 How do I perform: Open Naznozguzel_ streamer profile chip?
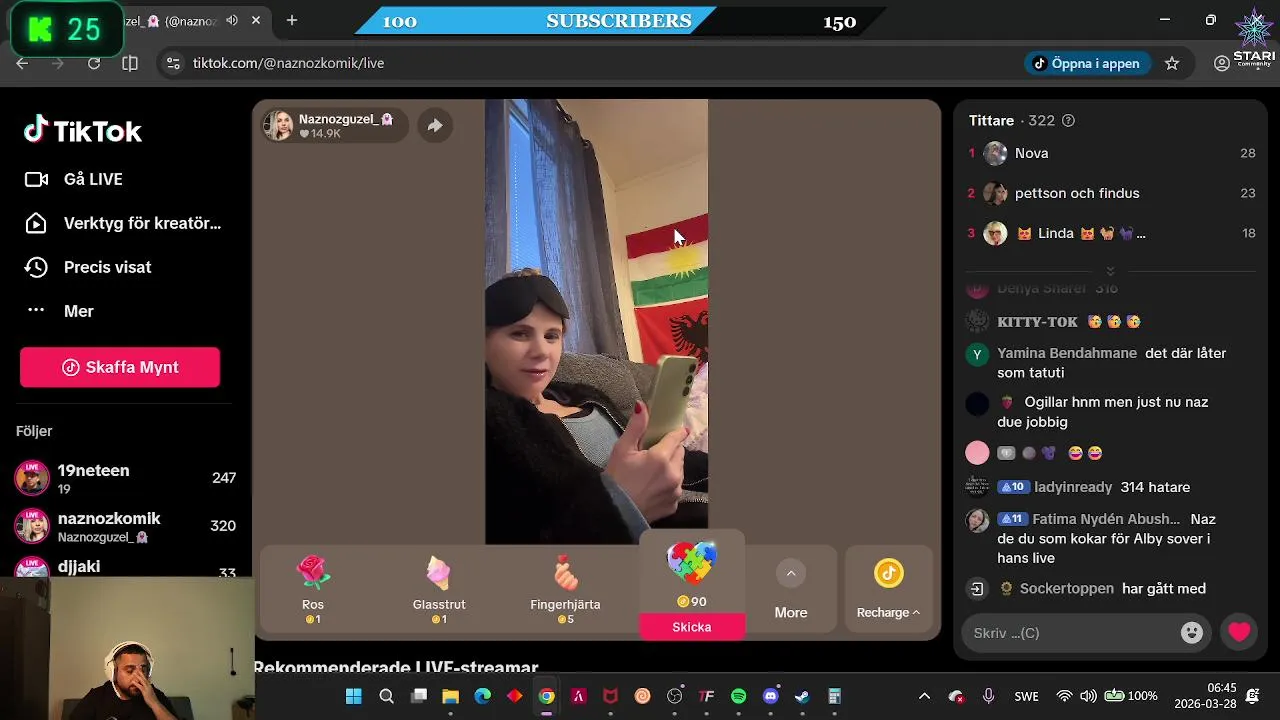tap(334, 125)
